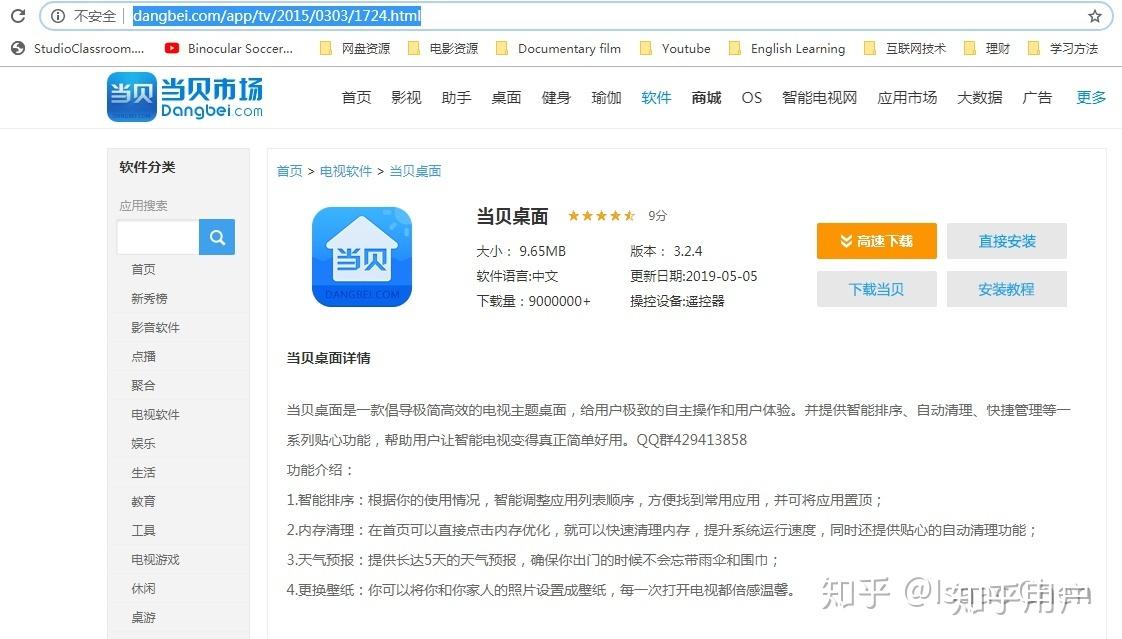1122x639 pixels.
Task: Click the 下载当贝 button
Action: click(877, 289)
